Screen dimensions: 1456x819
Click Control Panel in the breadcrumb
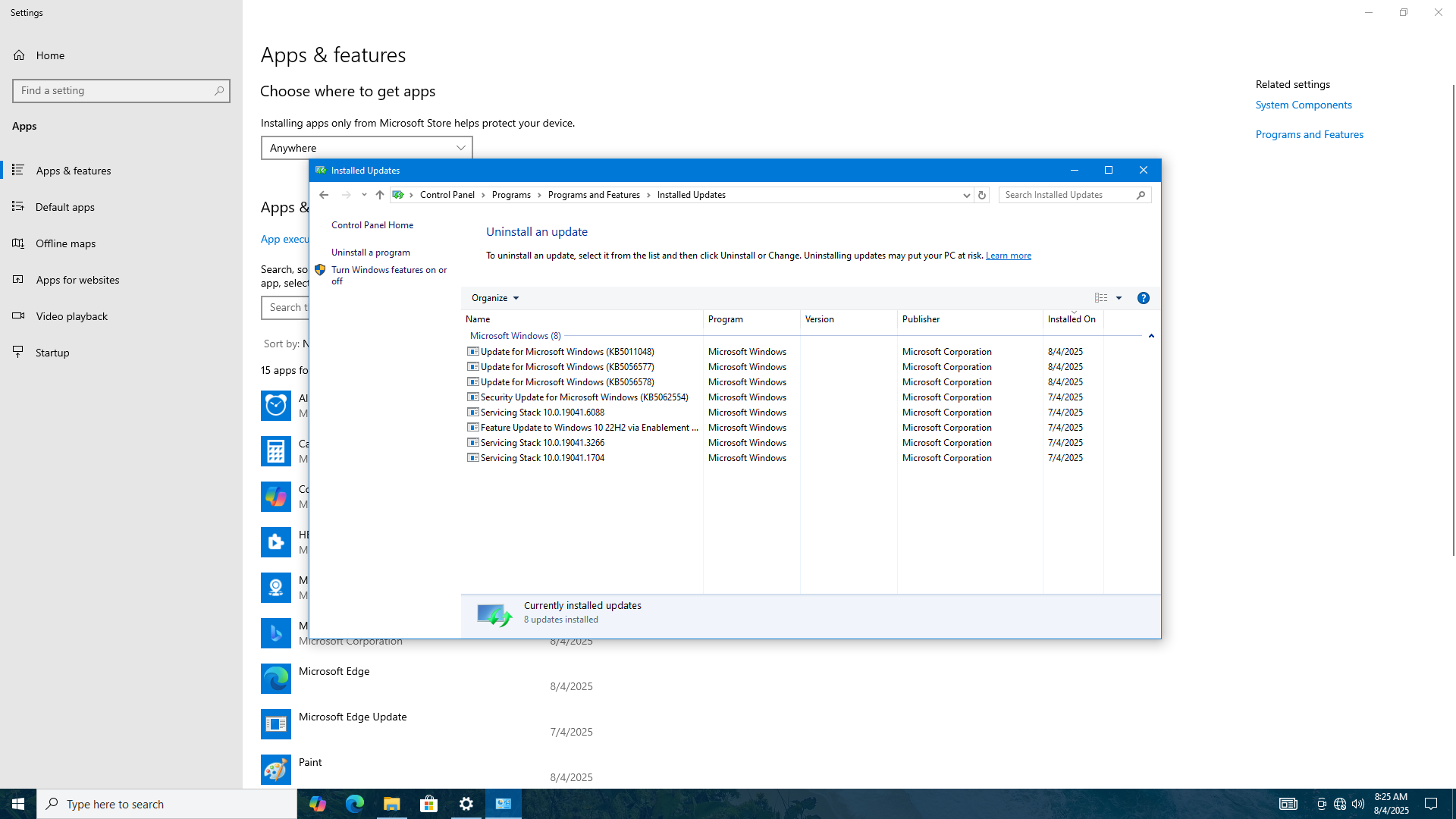click(x=447, y=195)
